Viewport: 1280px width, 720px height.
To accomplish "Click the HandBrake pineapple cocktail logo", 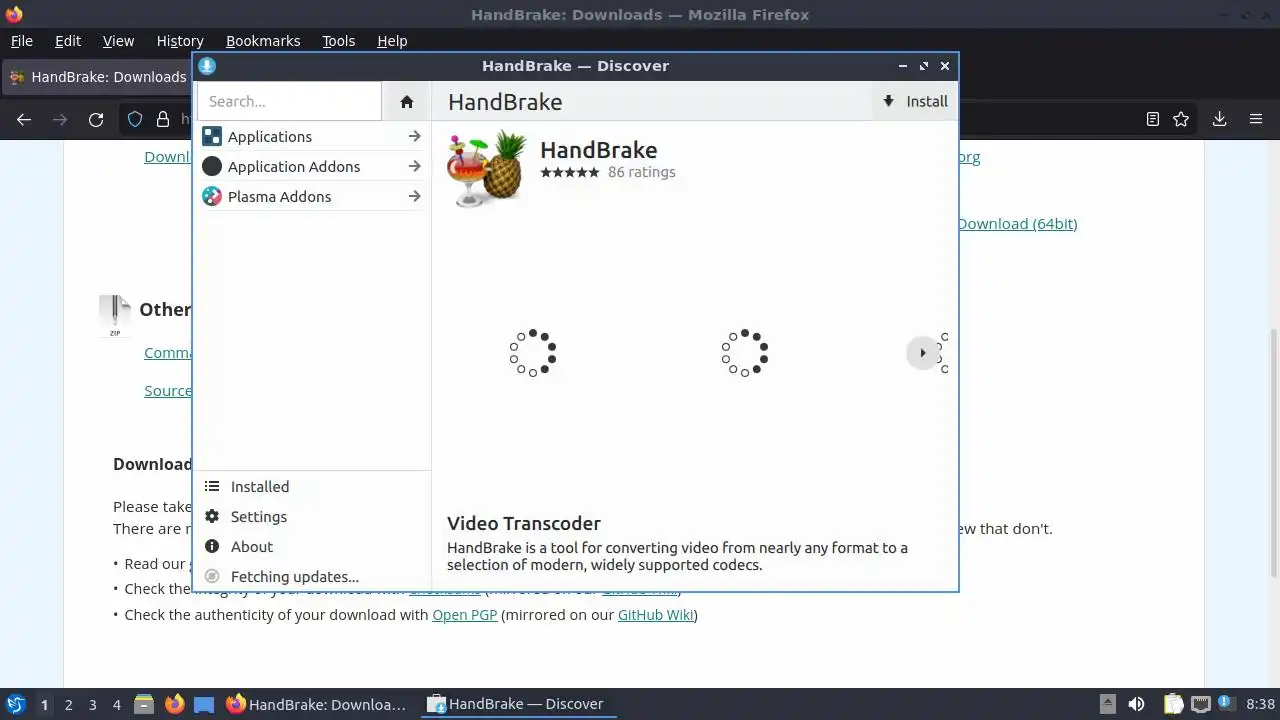I will 487,170.
